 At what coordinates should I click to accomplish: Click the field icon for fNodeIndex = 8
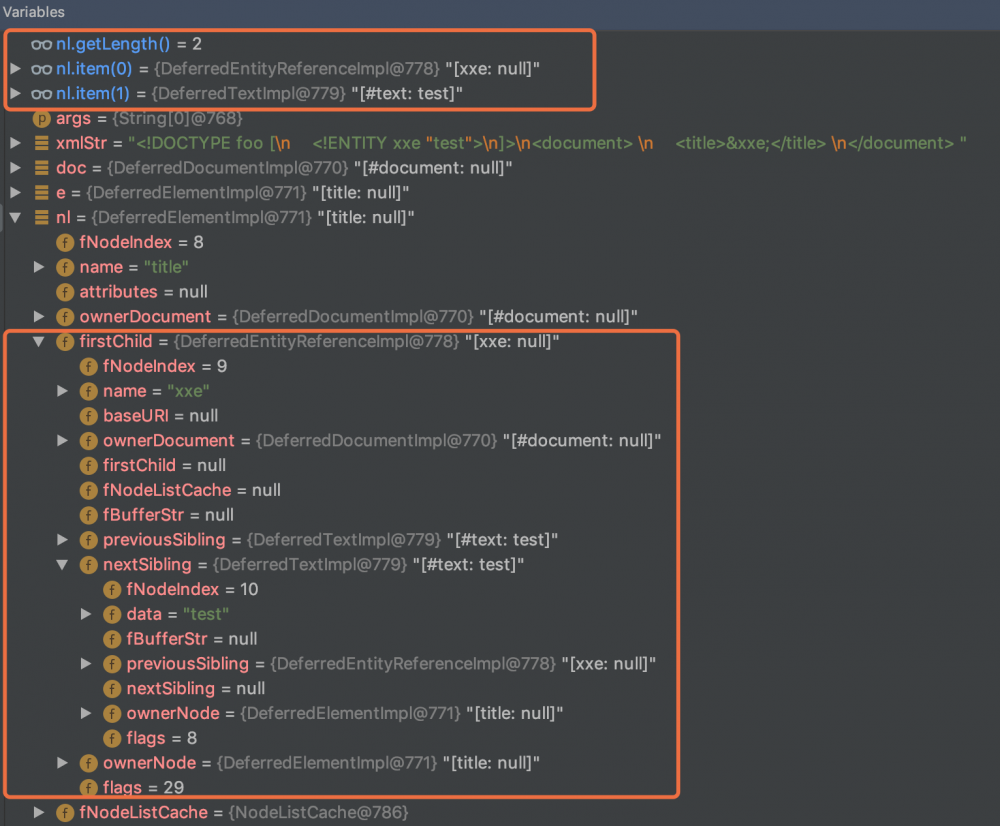[x=65, y=242]
